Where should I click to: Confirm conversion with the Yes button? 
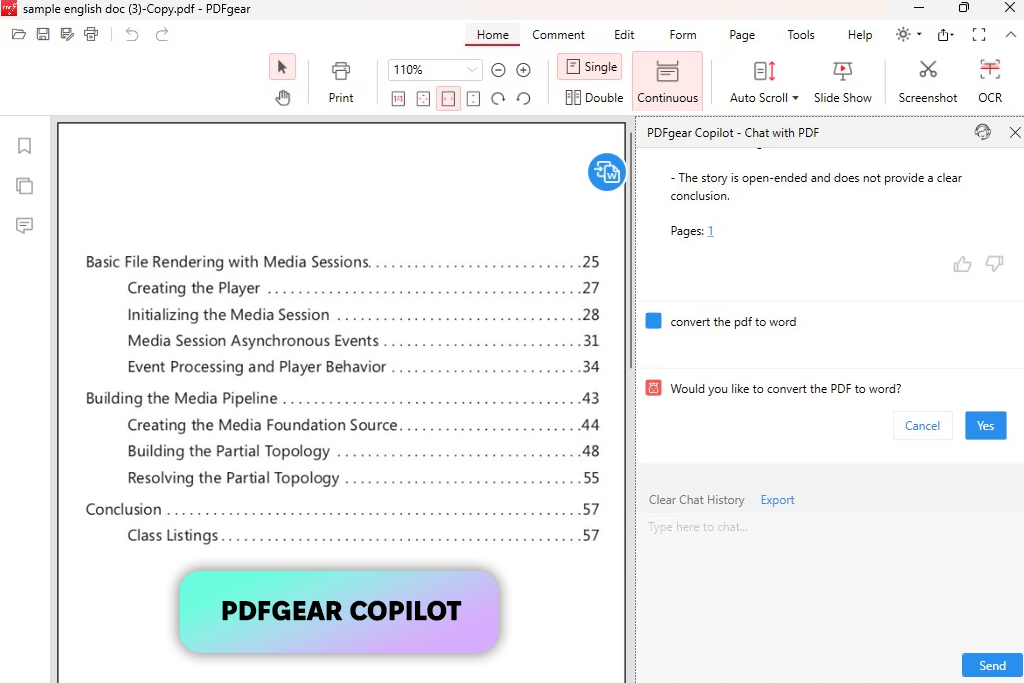point(985,426)
